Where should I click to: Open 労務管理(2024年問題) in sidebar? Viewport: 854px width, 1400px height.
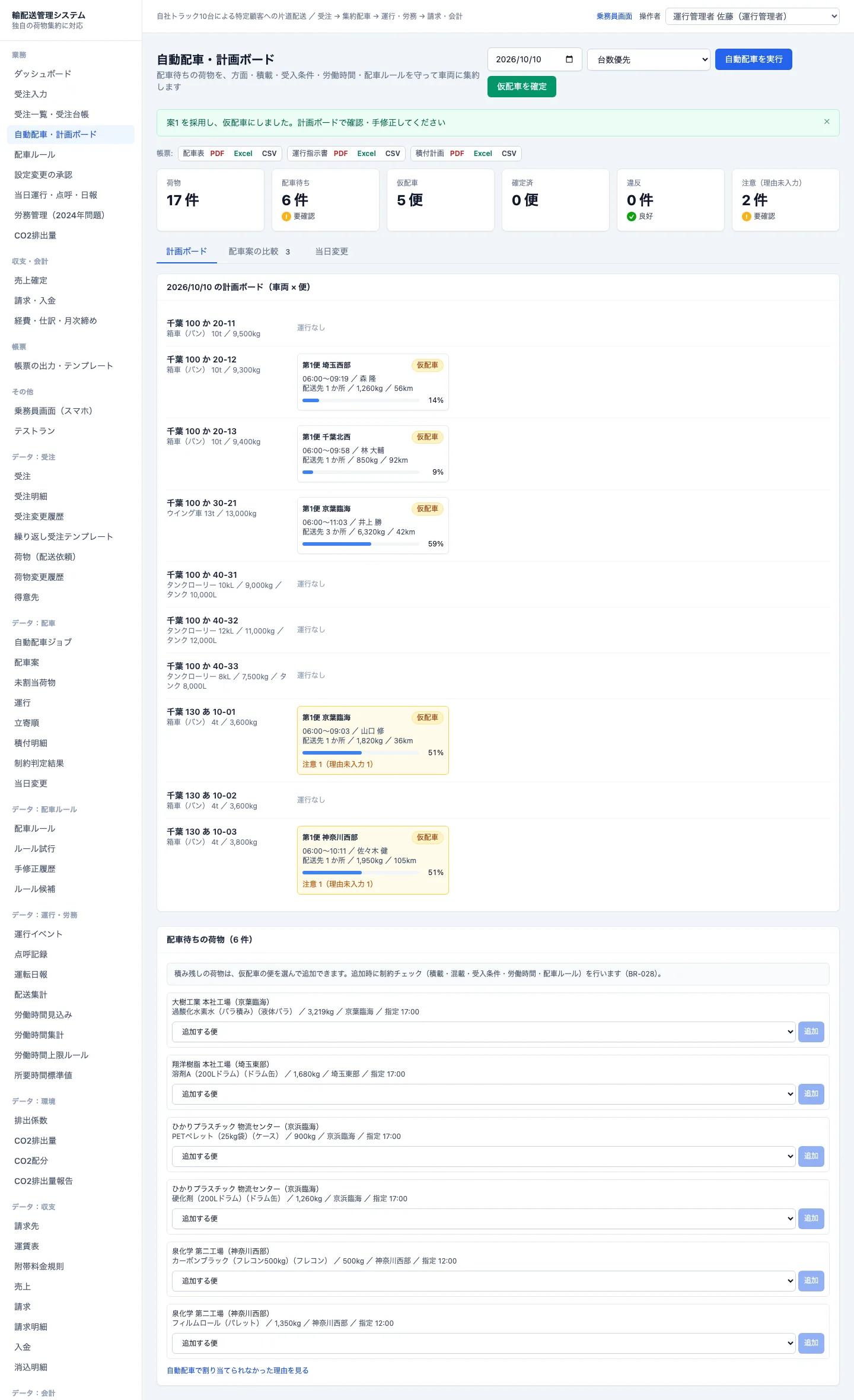click(71, 215)
